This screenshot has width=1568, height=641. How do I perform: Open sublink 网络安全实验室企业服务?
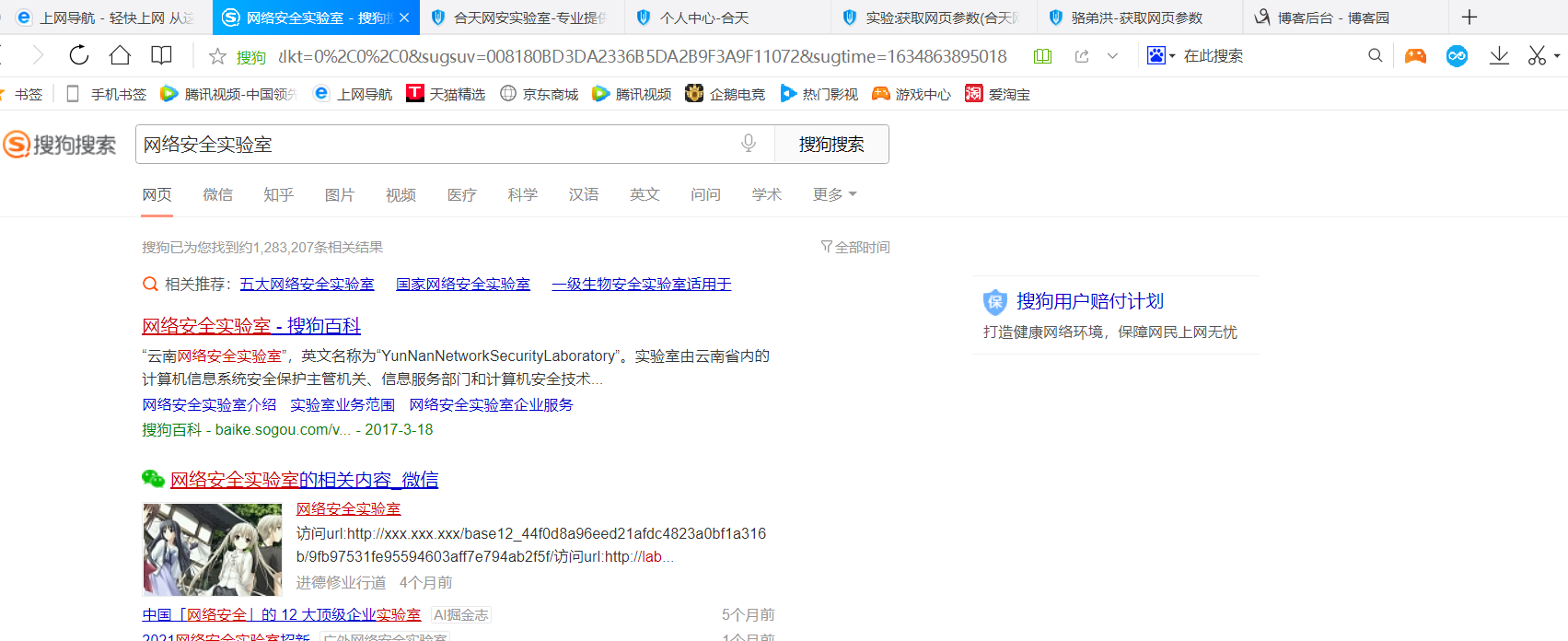(491, 404)
